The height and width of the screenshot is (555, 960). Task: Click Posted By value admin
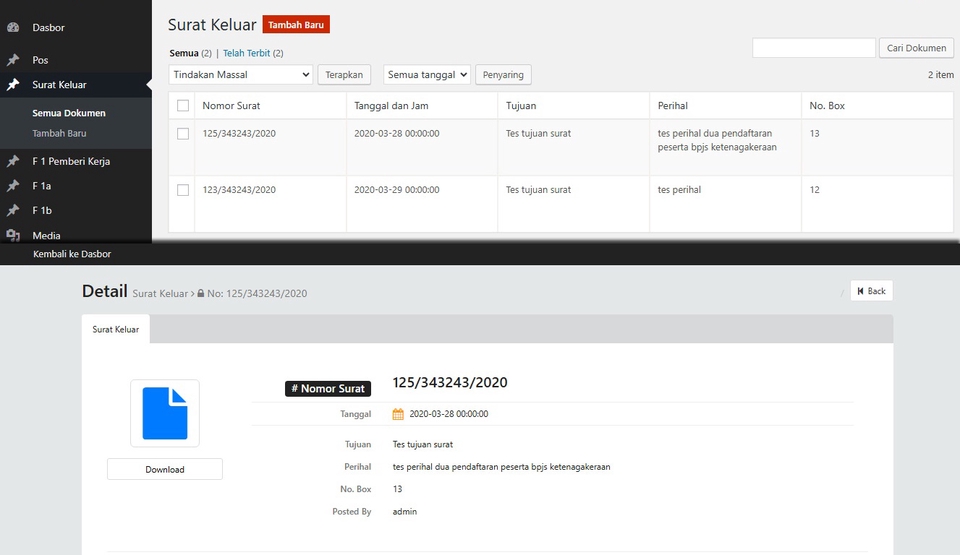point(405,512)
